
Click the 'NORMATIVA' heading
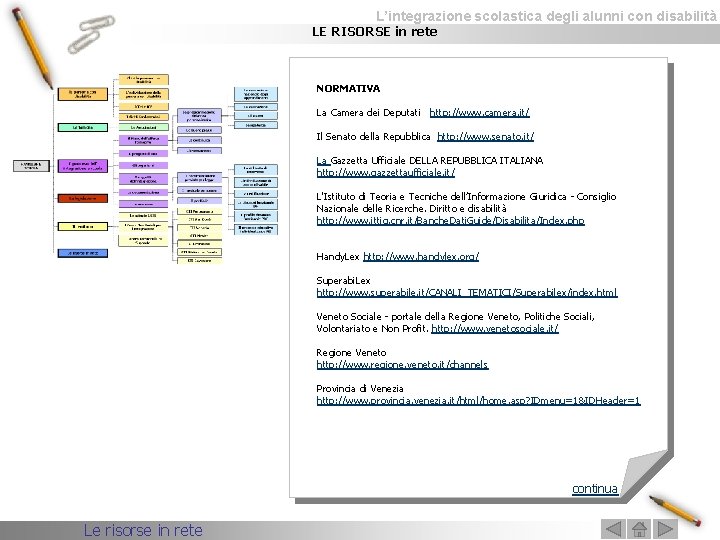[348, 89]
